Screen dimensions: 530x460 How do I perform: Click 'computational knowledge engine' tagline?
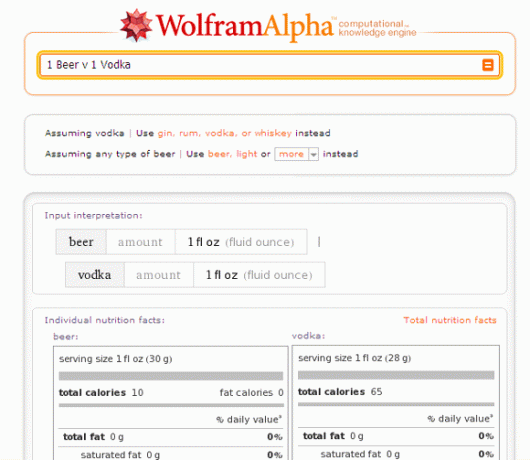[377, 28]
